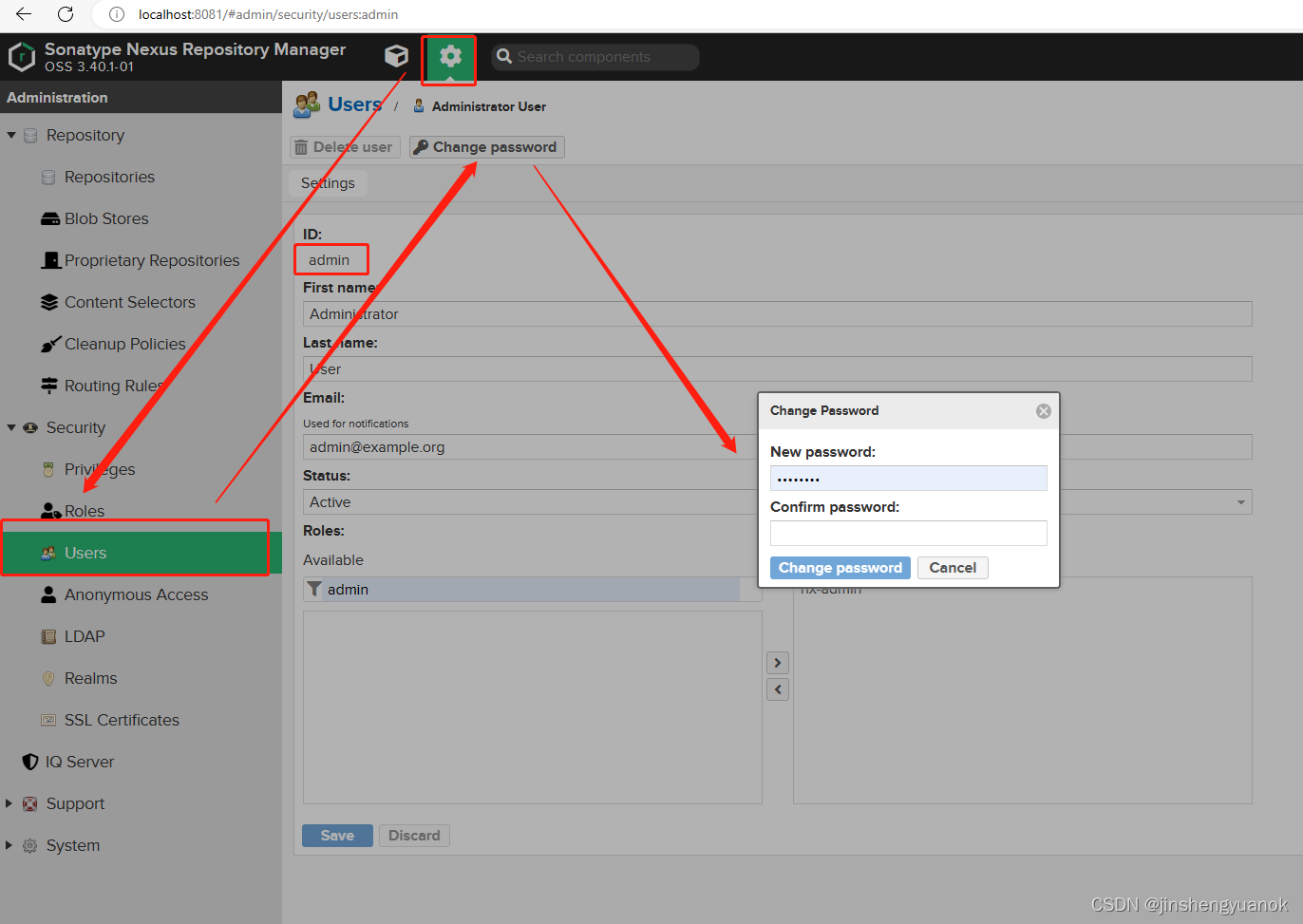Close the Change Password dialog
The width and height of the screenshot is (1303, 924).
click(1043, 411)
